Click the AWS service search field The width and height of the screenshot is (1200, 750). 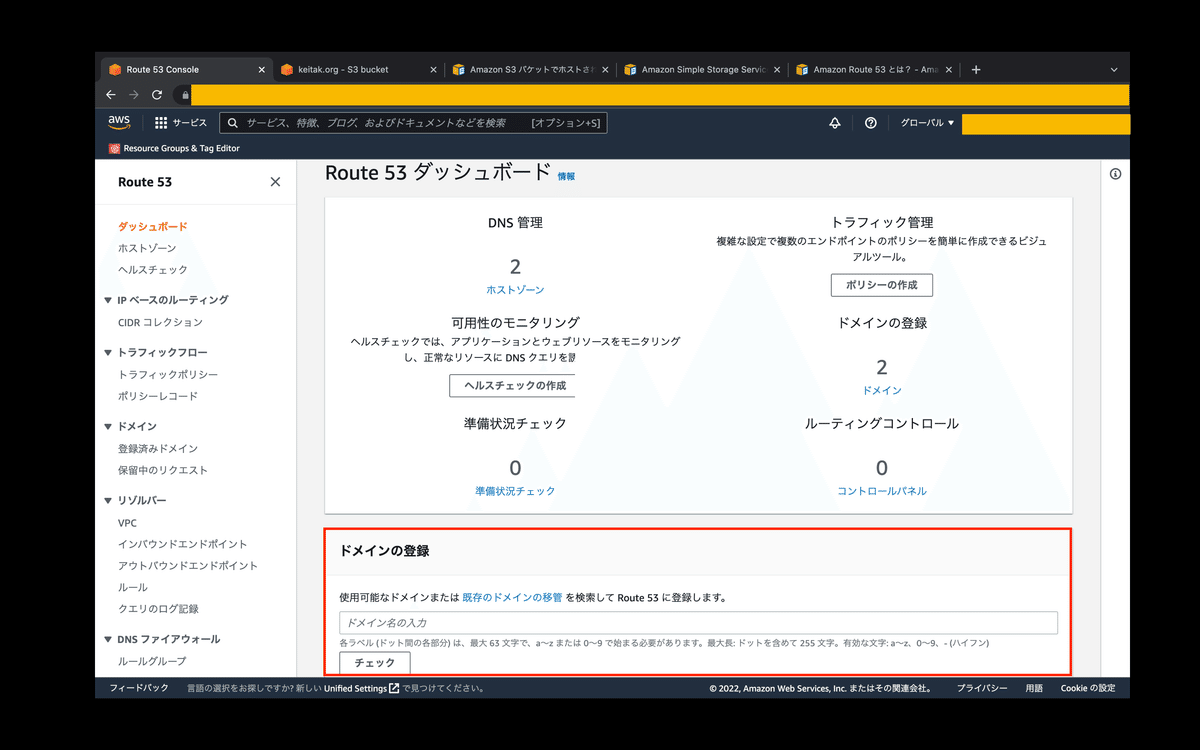coord(413,123)
